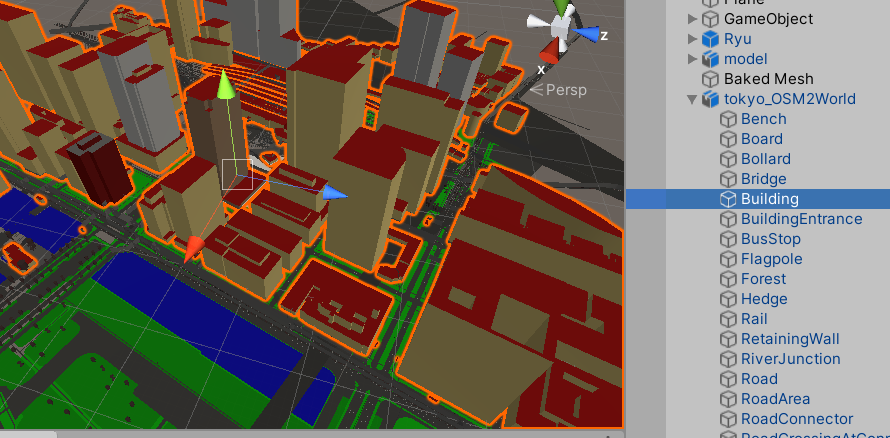Click the Building cube icon
The image size is (890, 438).
click(x=728, y=199)
